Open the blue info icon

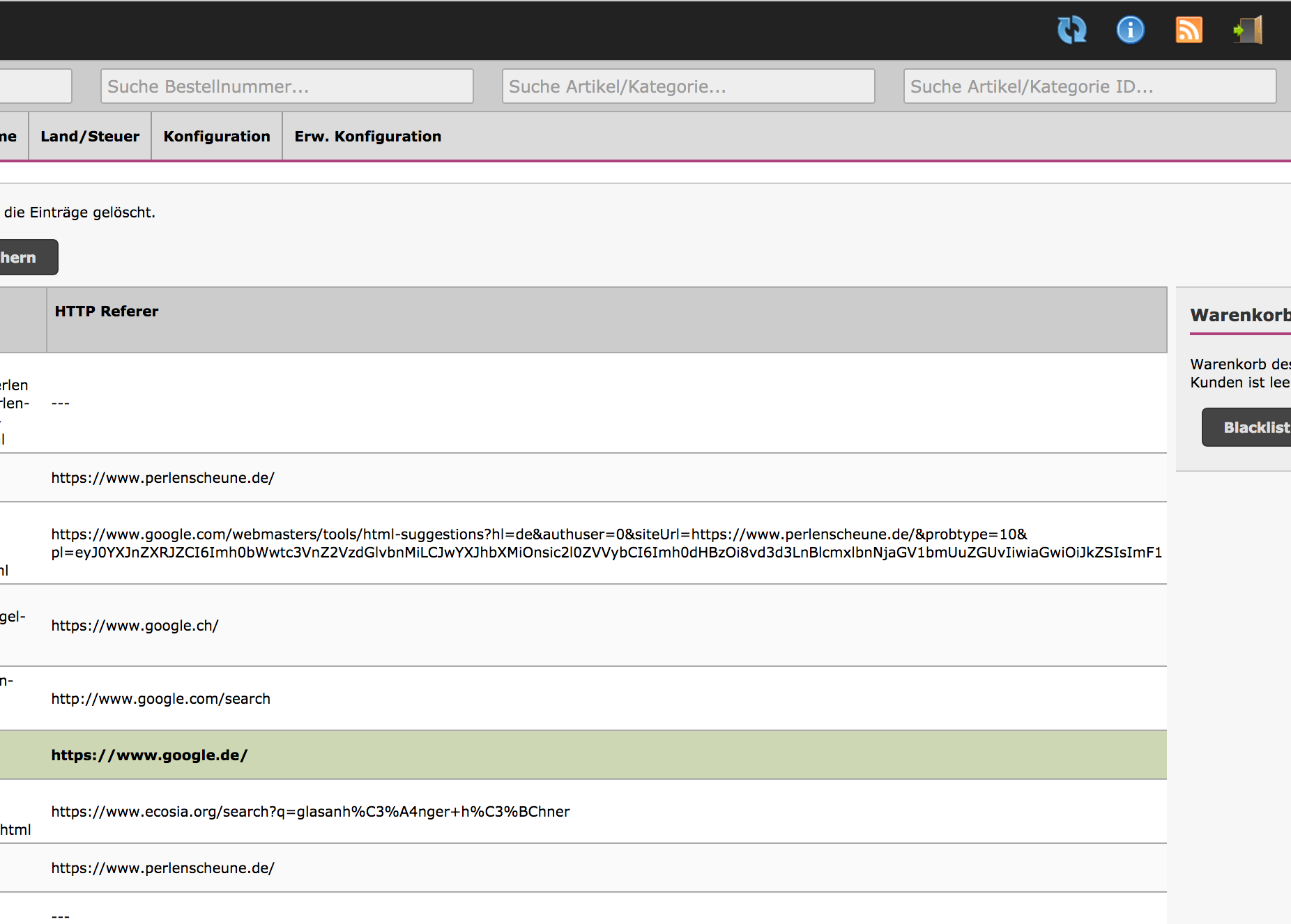(1130, 30)
